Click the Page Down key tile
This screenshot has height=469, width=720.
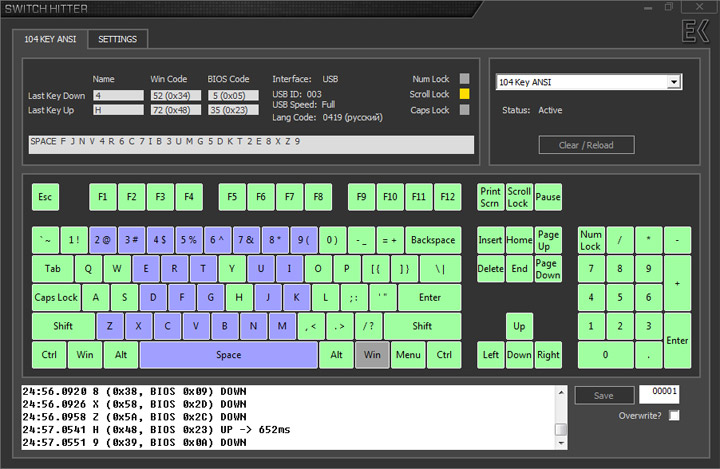[548, 269]
